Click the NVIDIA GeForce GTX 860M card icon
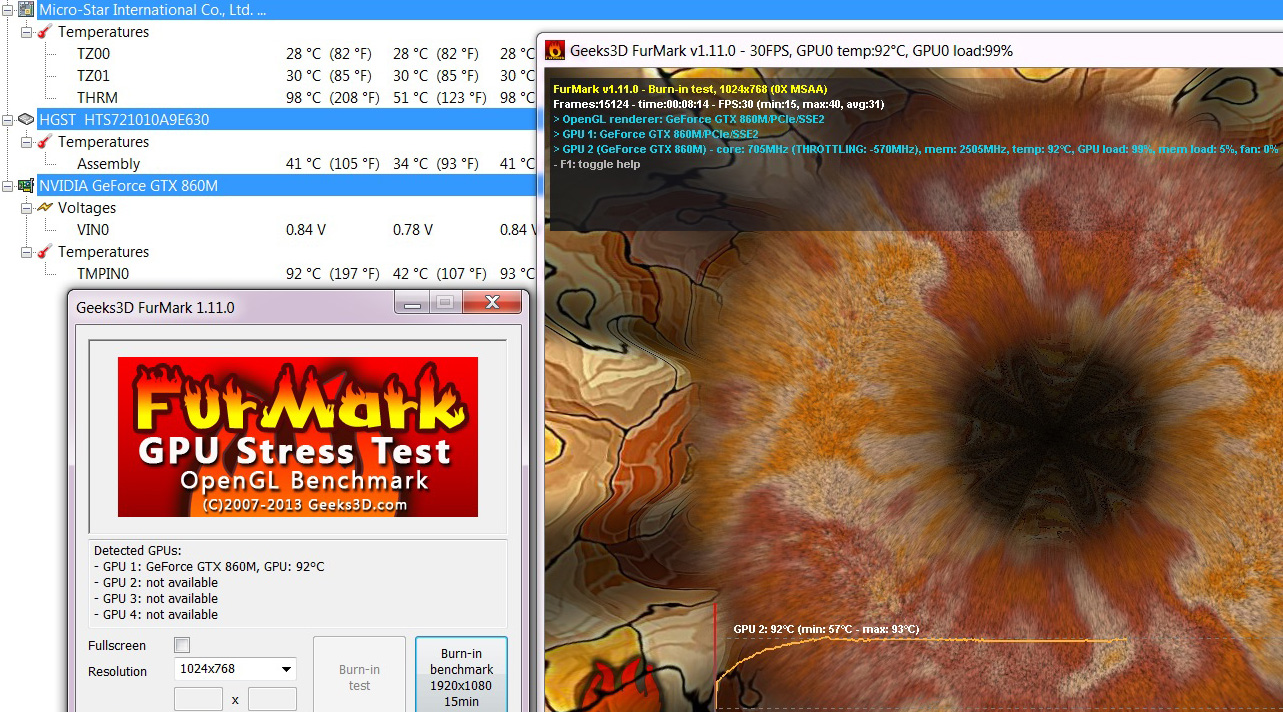1283x712 pixels. pos(26,186)
